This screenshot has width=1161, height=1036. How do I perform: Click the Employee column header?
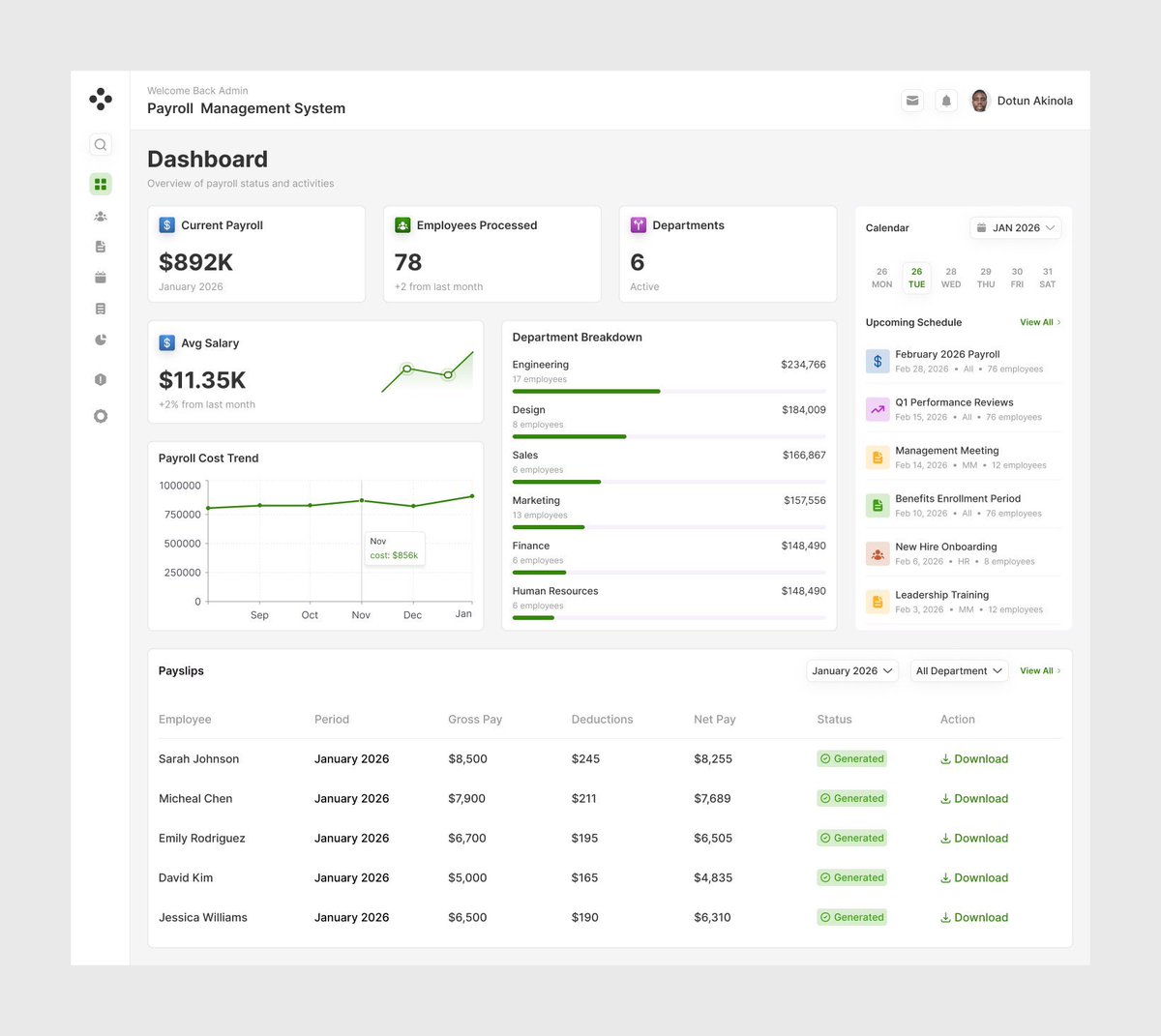click(185, 720)
